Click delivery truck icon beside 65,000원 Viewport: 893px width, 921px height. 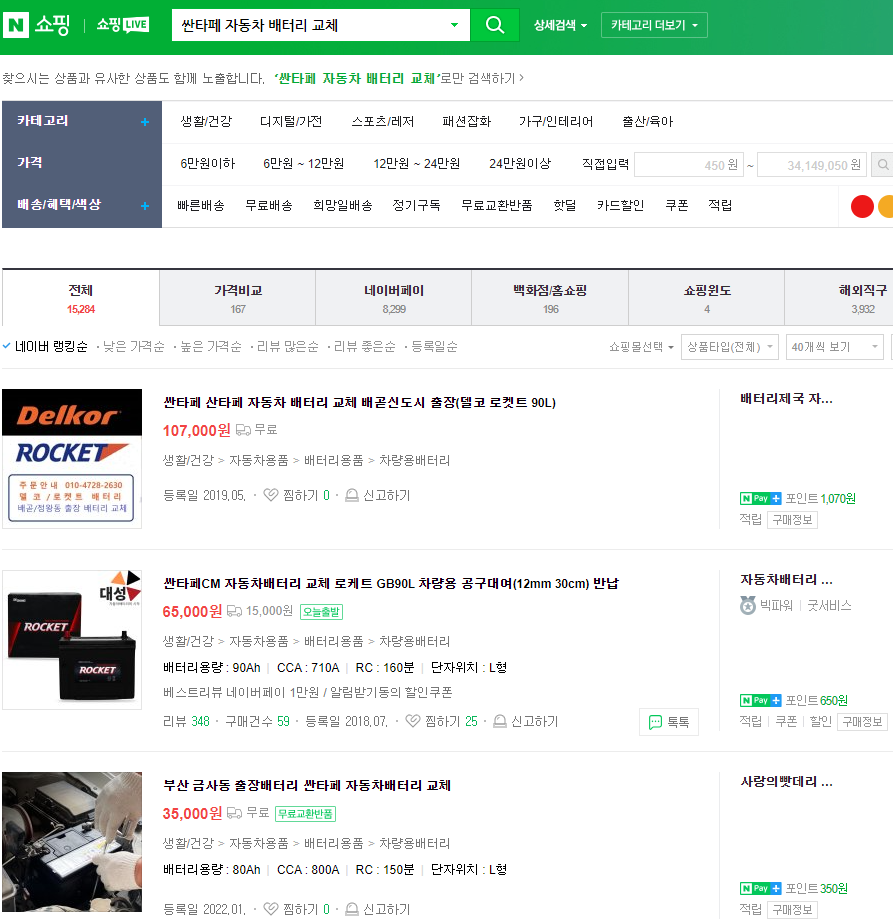pyautogui.click(x=234, y=611)
